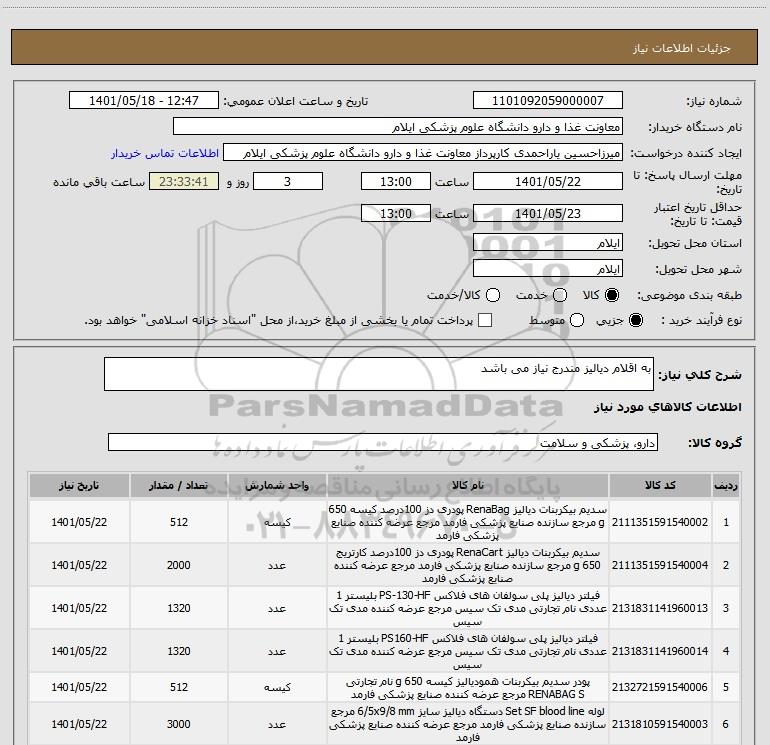Click the PS160-HF dialysis filter name

468,651
